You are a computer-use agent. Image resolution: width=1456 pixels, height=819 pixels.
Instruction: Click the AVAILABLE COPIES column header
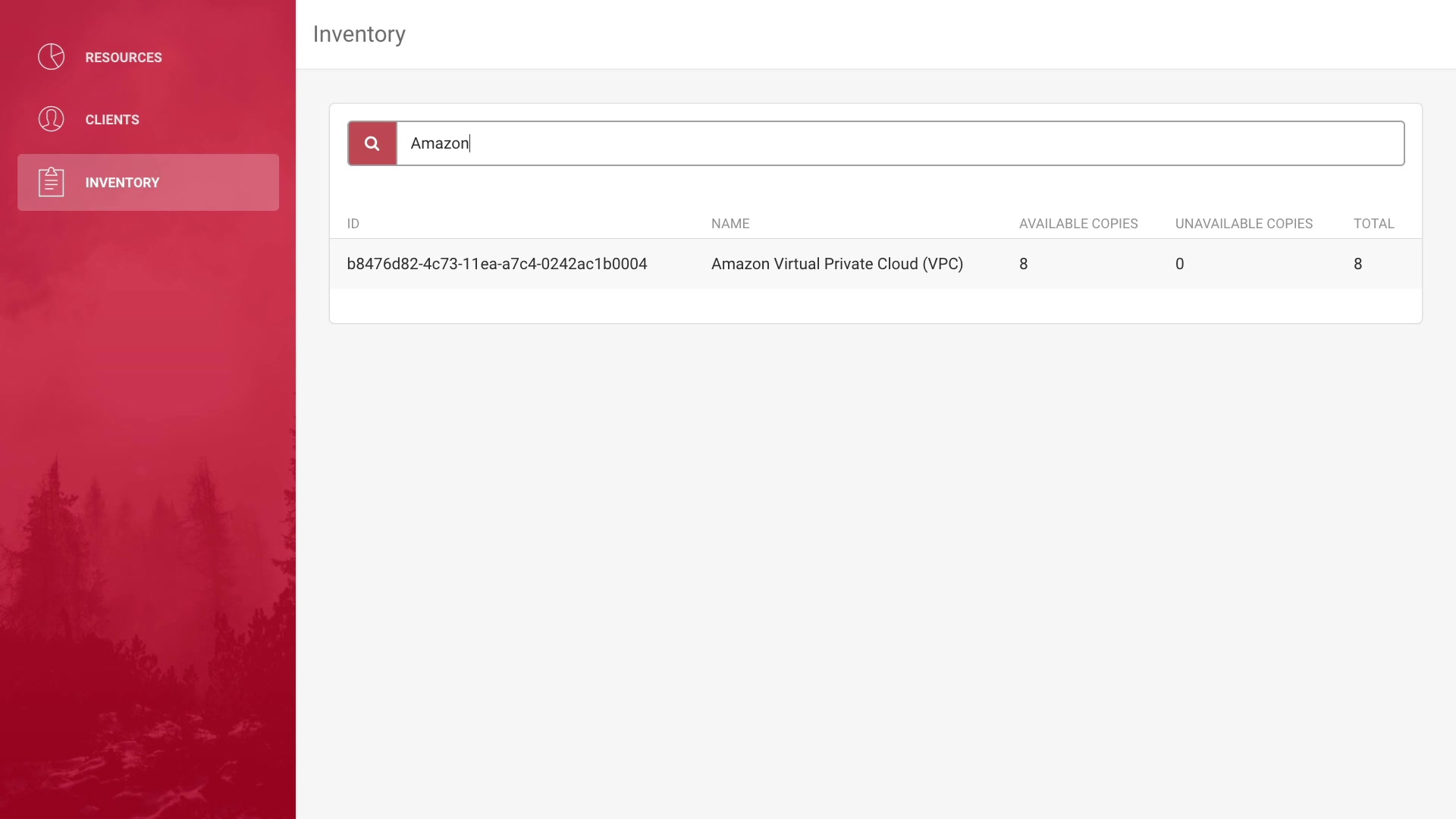pos(1078,224)
